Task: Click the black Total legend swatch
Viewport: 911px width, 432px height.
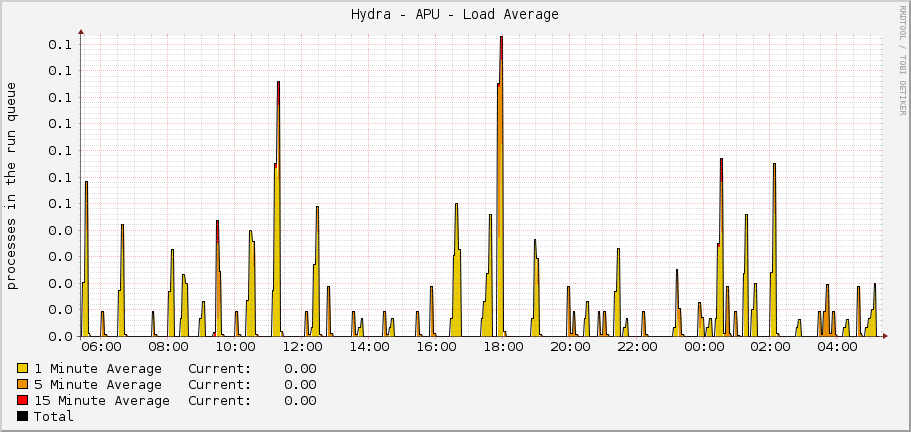Action: pyautogui.click(x=23, y=416)
